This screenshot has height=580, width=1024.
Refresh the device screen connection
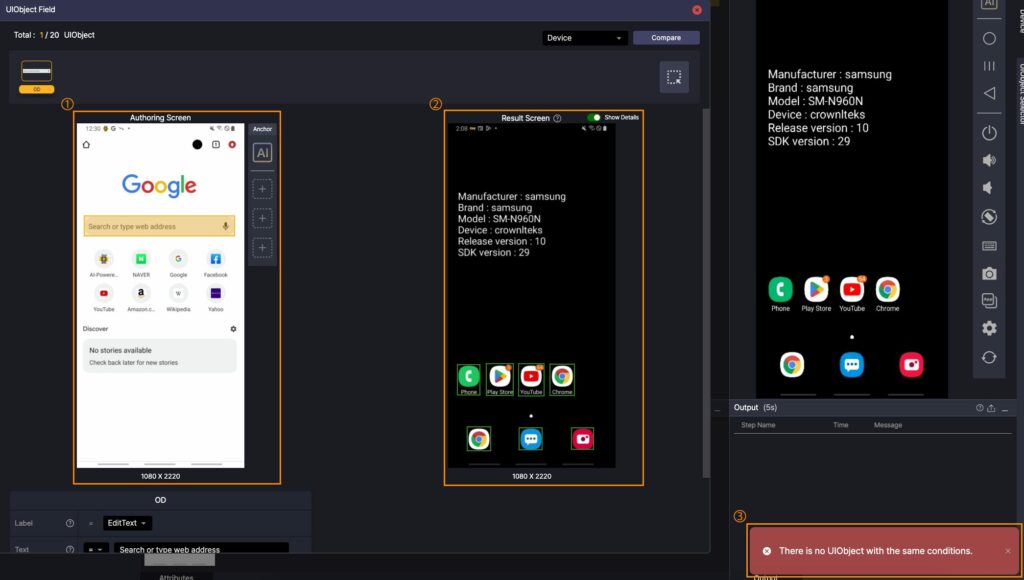pyautogui.click(x=989, y=357)
